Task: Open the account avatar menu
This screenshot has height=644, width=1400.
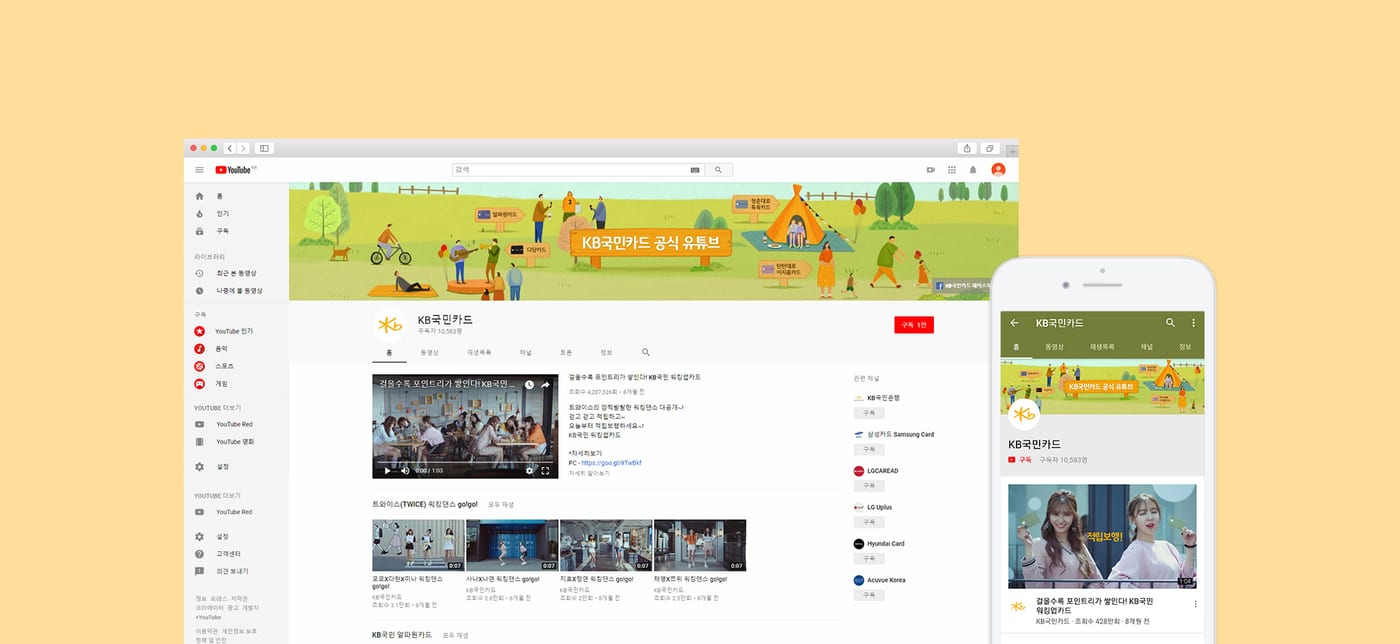Action: pyautogui.click(x=998, y=170)
